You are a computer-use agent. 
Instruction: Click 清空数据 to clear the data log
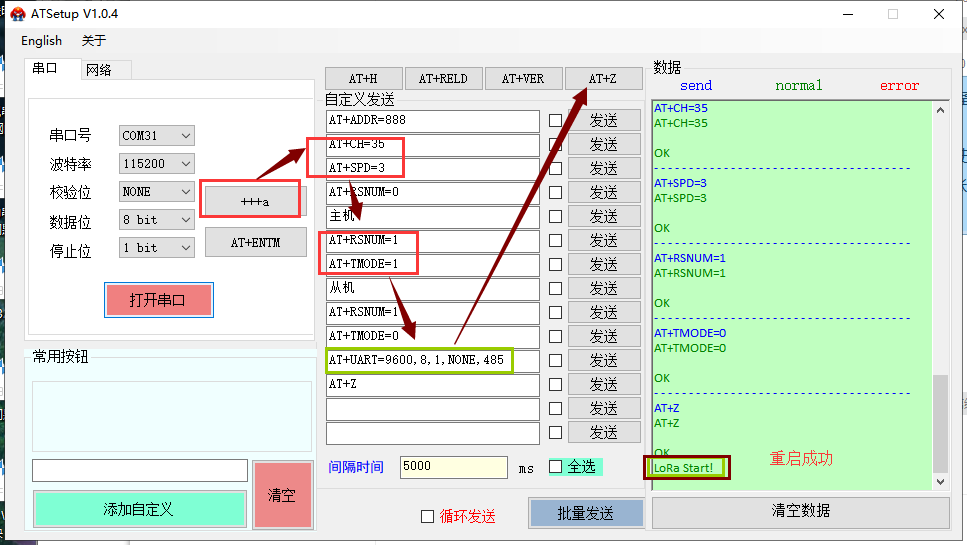800,511
